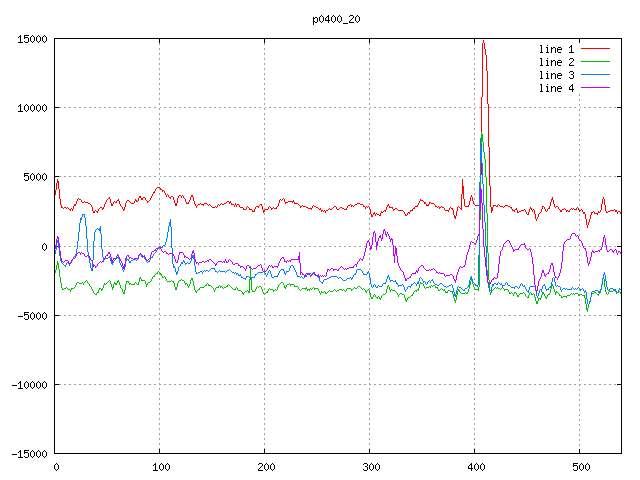Click the y-axis label 15000
Viewport: 640px width, 480px height.
tap(32, 39)
